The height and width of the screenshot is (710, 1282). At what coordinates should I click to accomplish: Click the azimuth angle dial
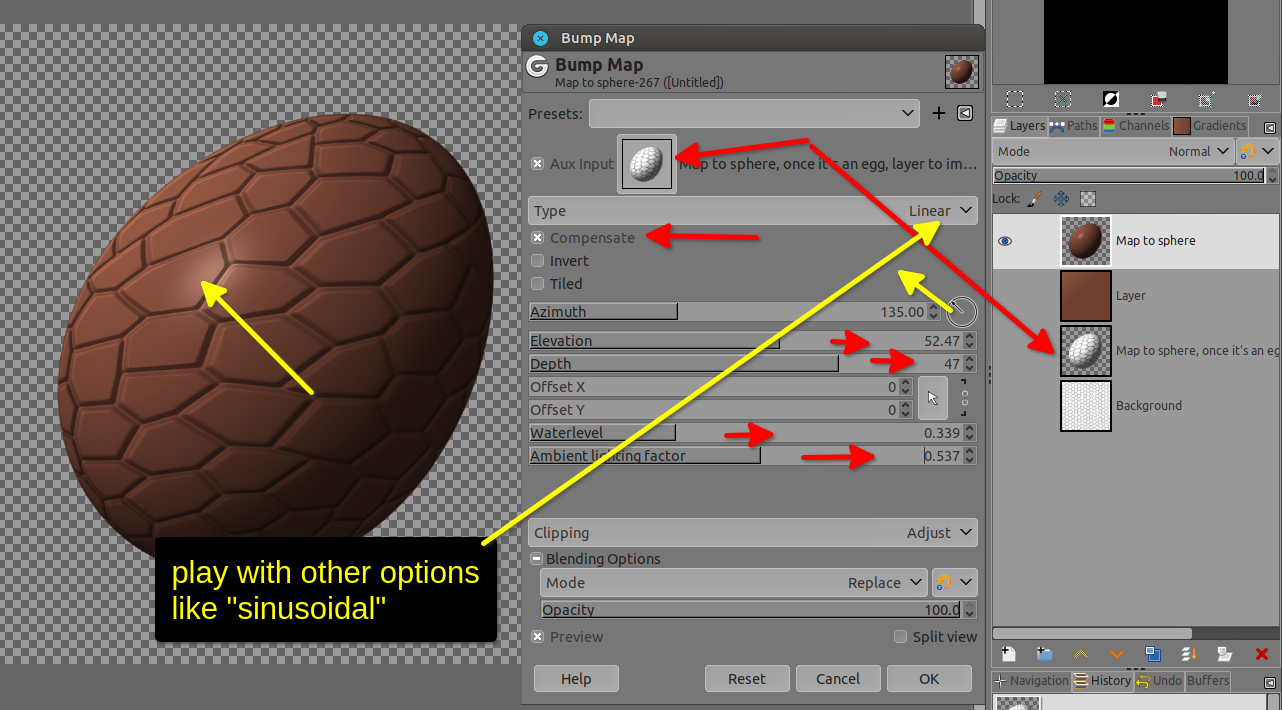pyautogui.click(x=961, y=311)
